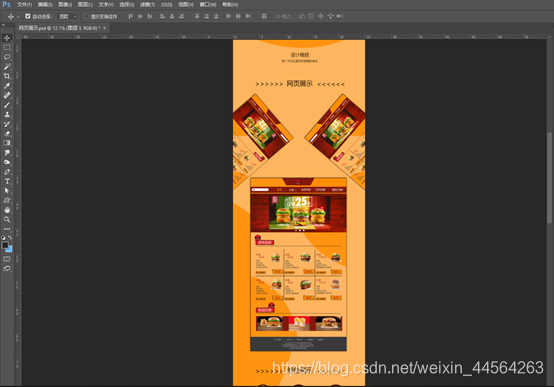Click align top edges in options bar

point(130,16)
